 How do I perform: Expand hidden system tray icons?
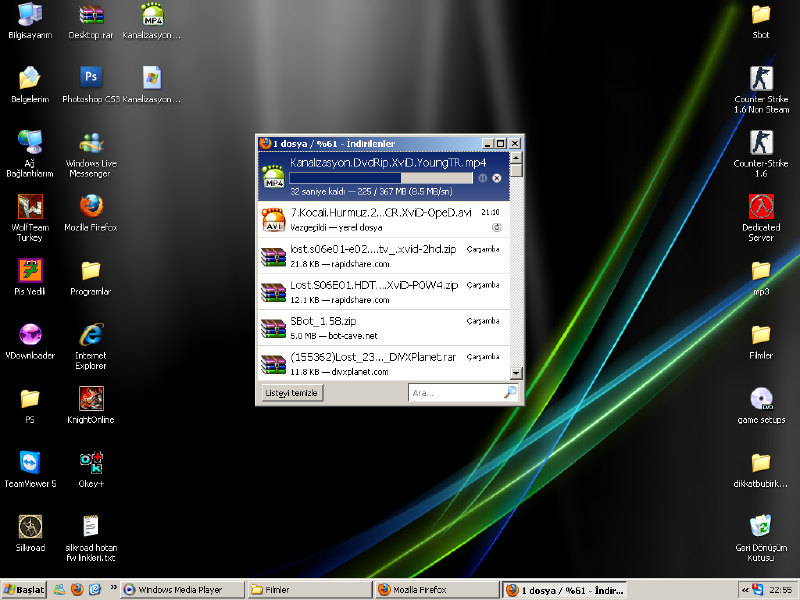point(745,590)
